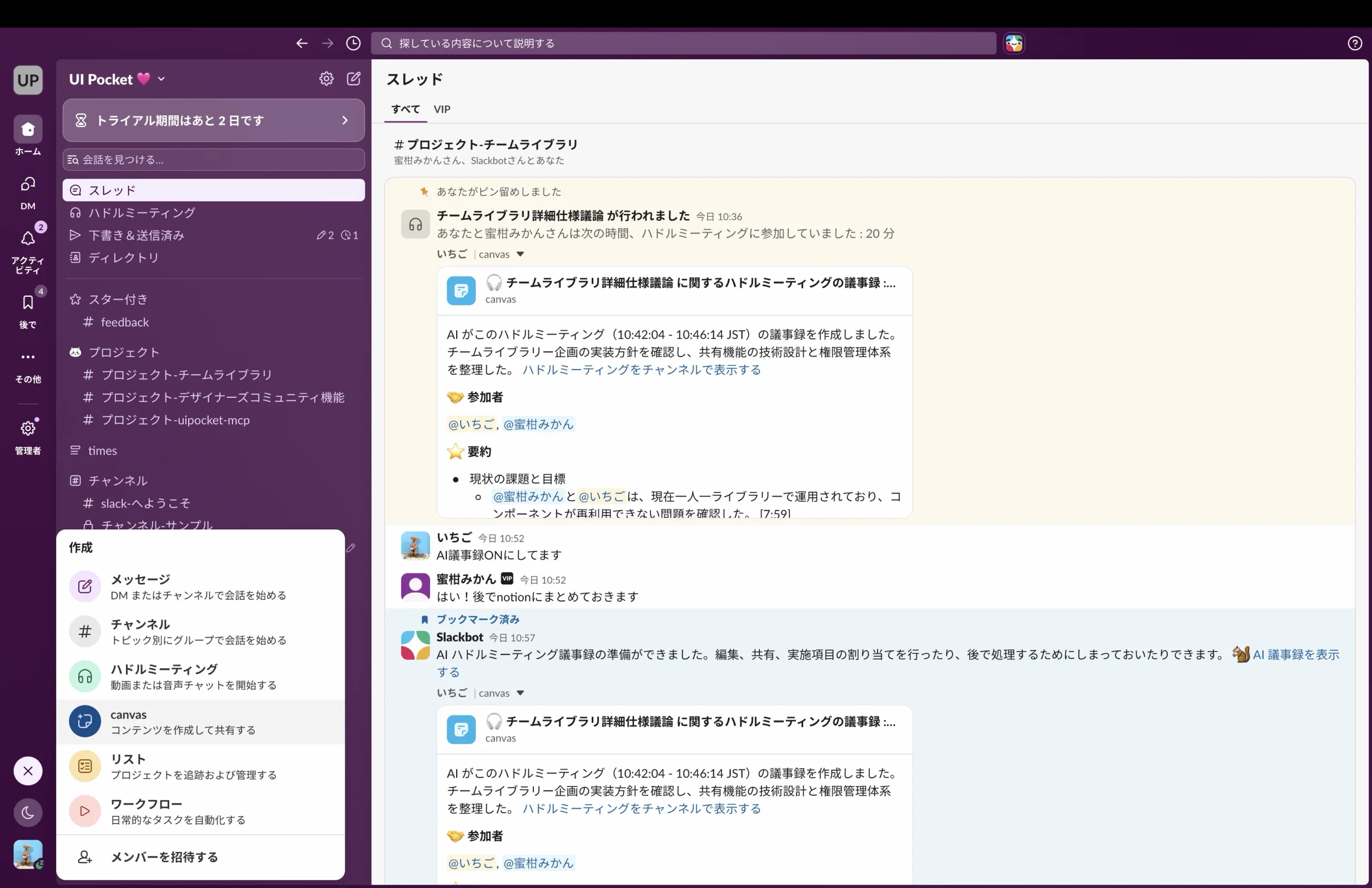Open スレッド in sidebar

(x=214, y=190)
